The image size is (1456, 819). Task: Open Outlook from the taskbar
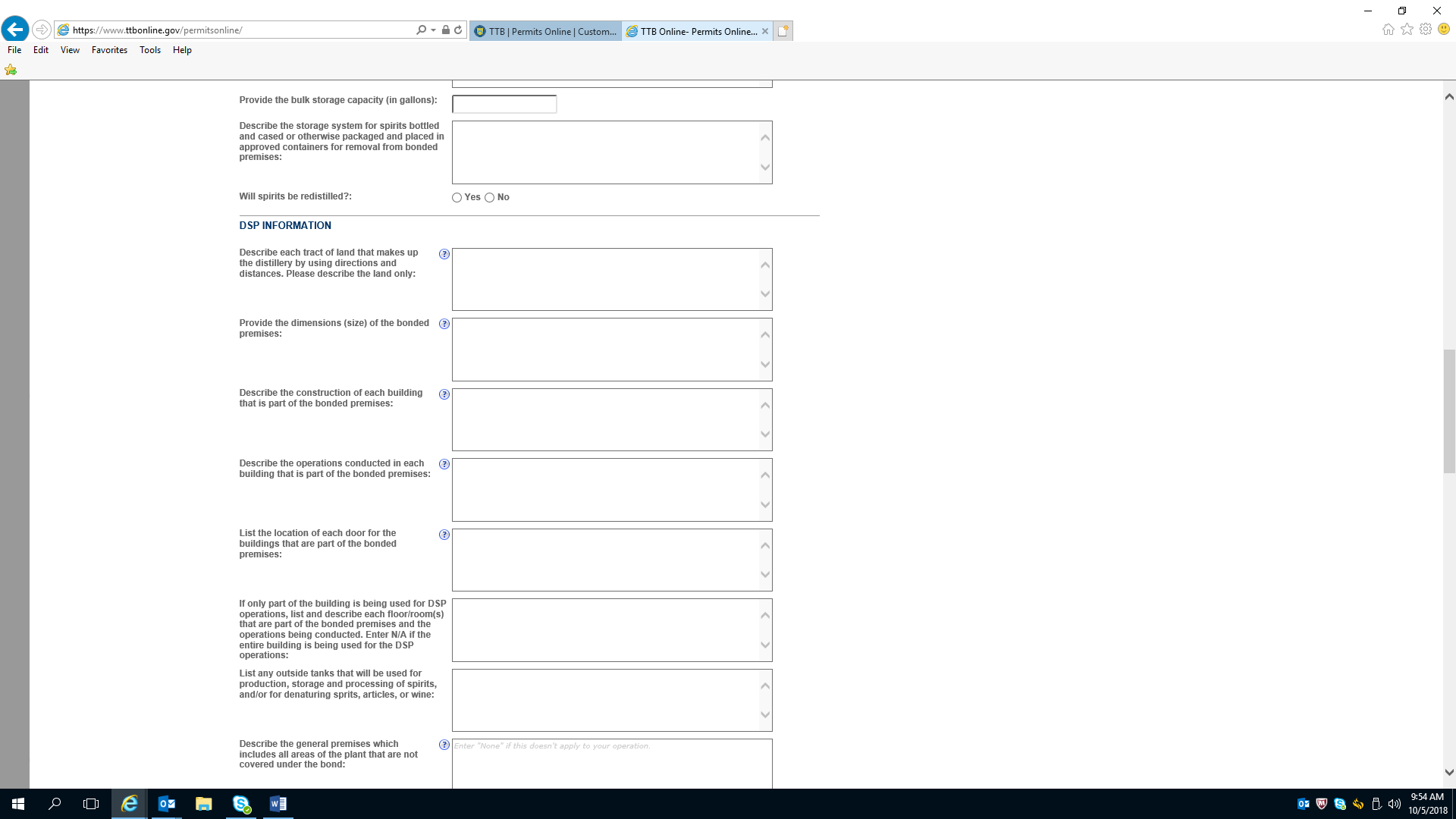167,804
